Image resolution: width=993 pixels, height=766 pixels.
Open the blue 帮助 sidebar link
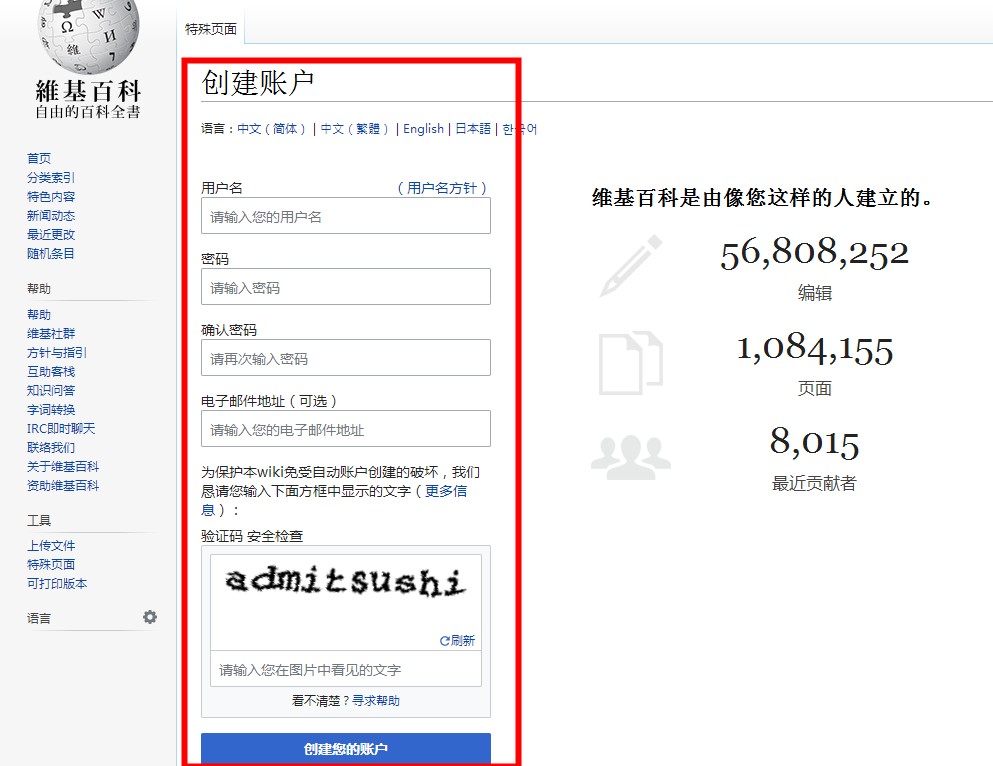39,315
